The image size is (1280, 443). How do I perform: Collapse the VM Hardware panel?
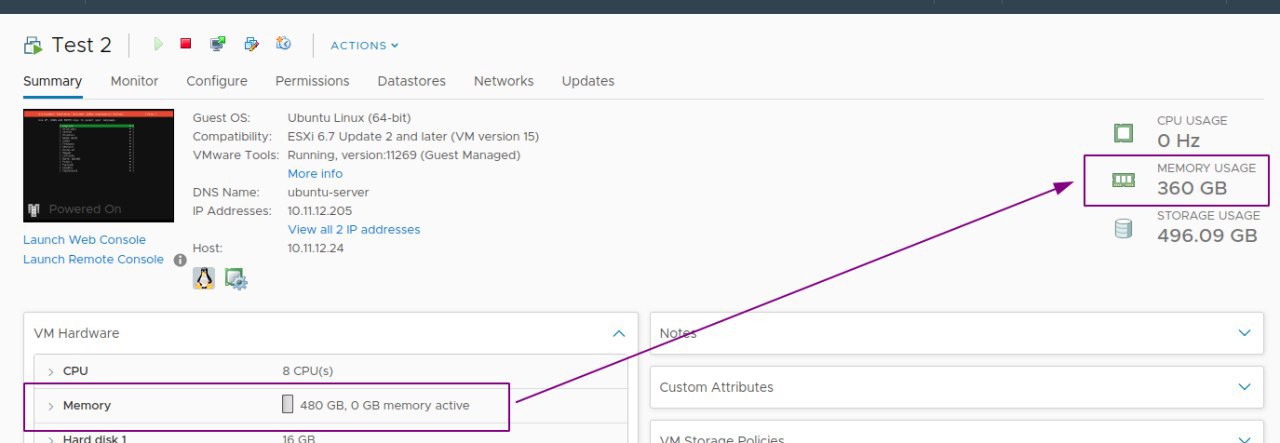619,333
